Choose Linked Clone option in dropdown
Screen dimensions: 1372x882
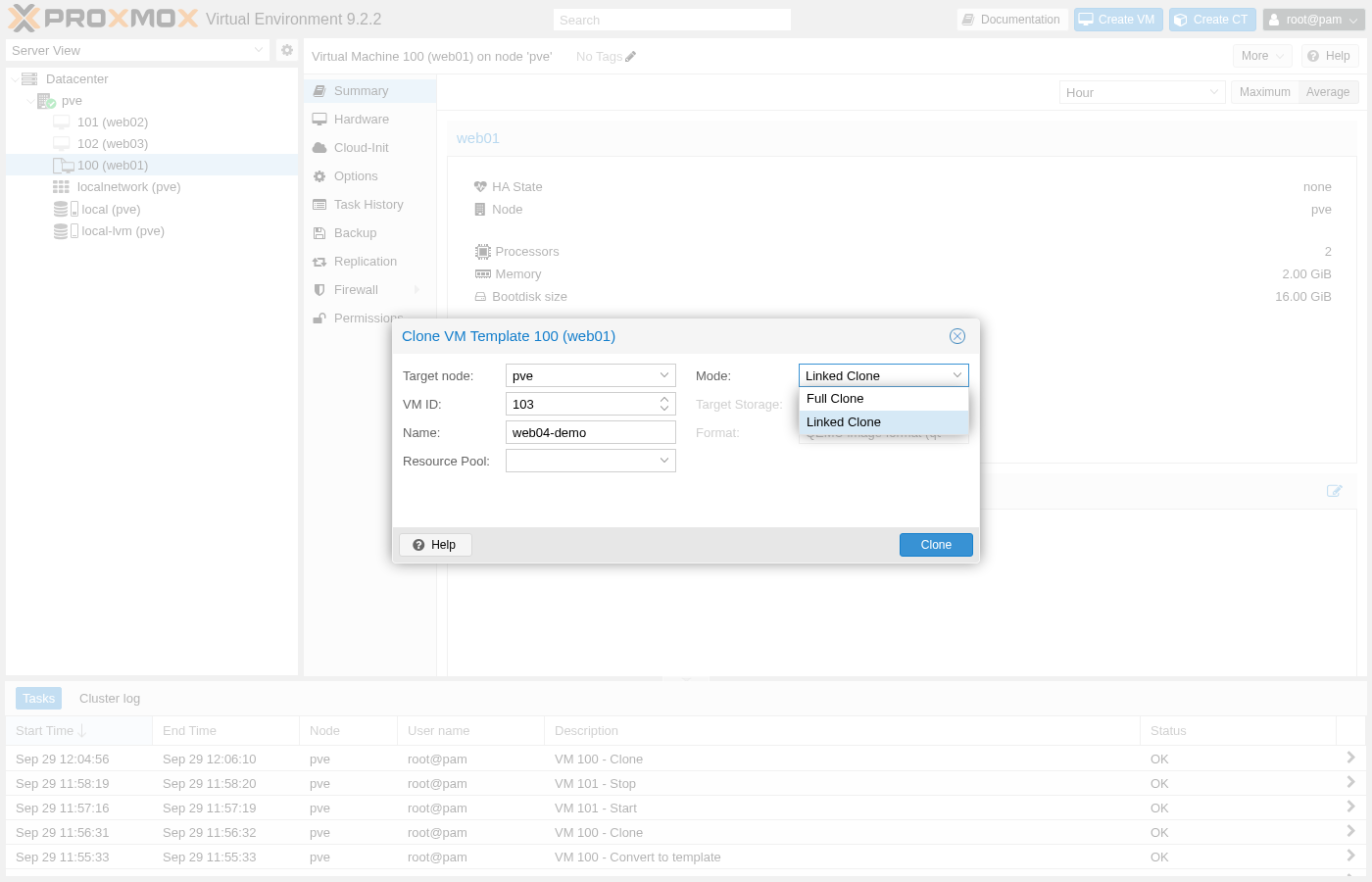[884, 422]
